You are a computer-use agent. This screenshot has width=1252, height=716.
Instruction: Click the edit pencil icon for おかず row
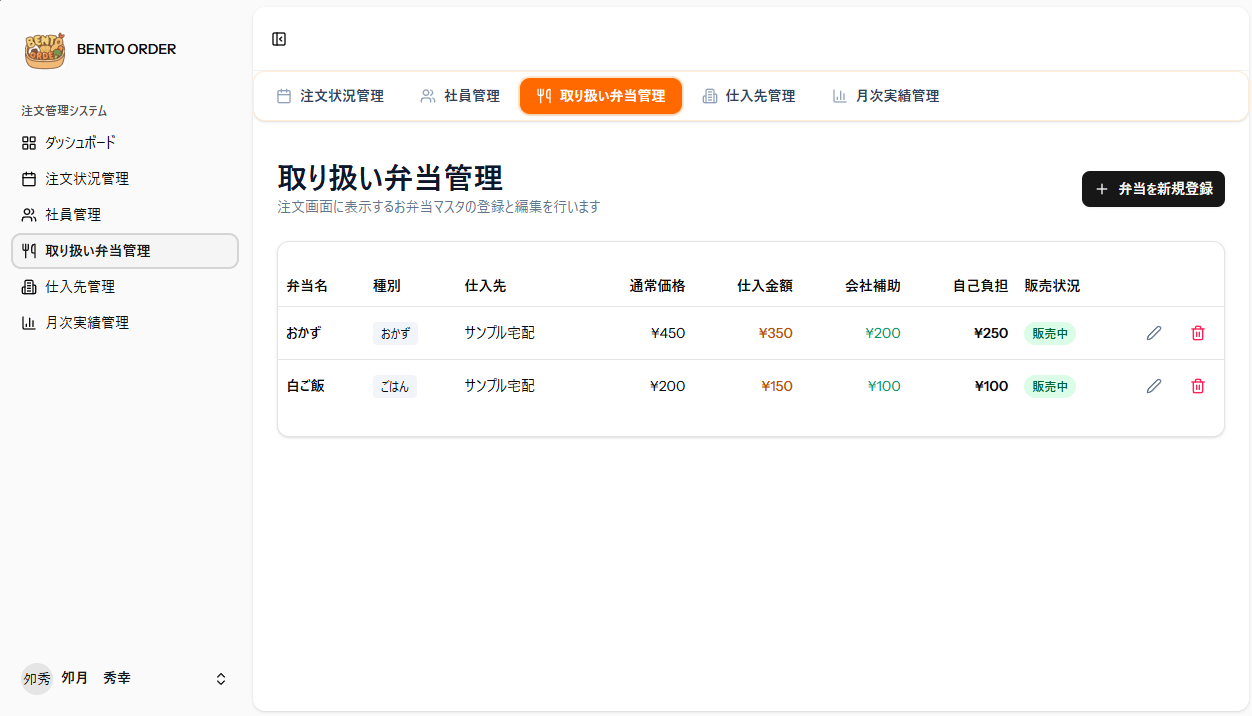1154,333
